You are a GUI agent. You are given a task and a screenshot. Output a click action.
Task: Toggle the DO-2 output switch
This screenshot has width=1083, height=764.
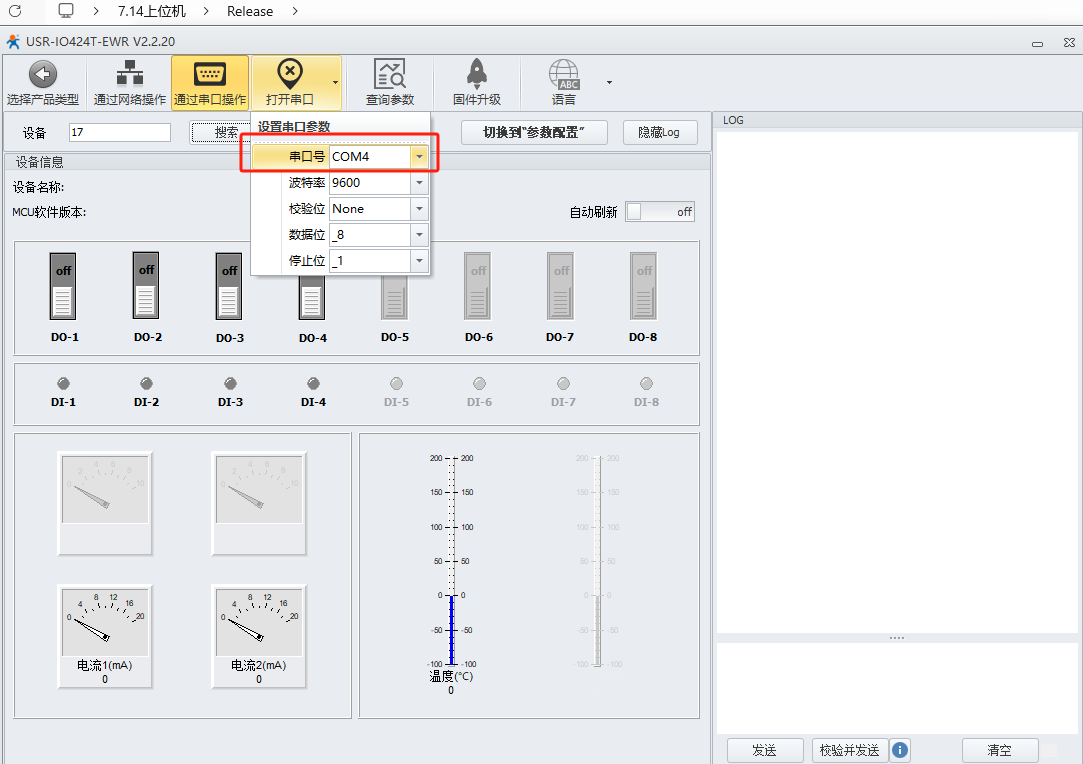(146, 285)
